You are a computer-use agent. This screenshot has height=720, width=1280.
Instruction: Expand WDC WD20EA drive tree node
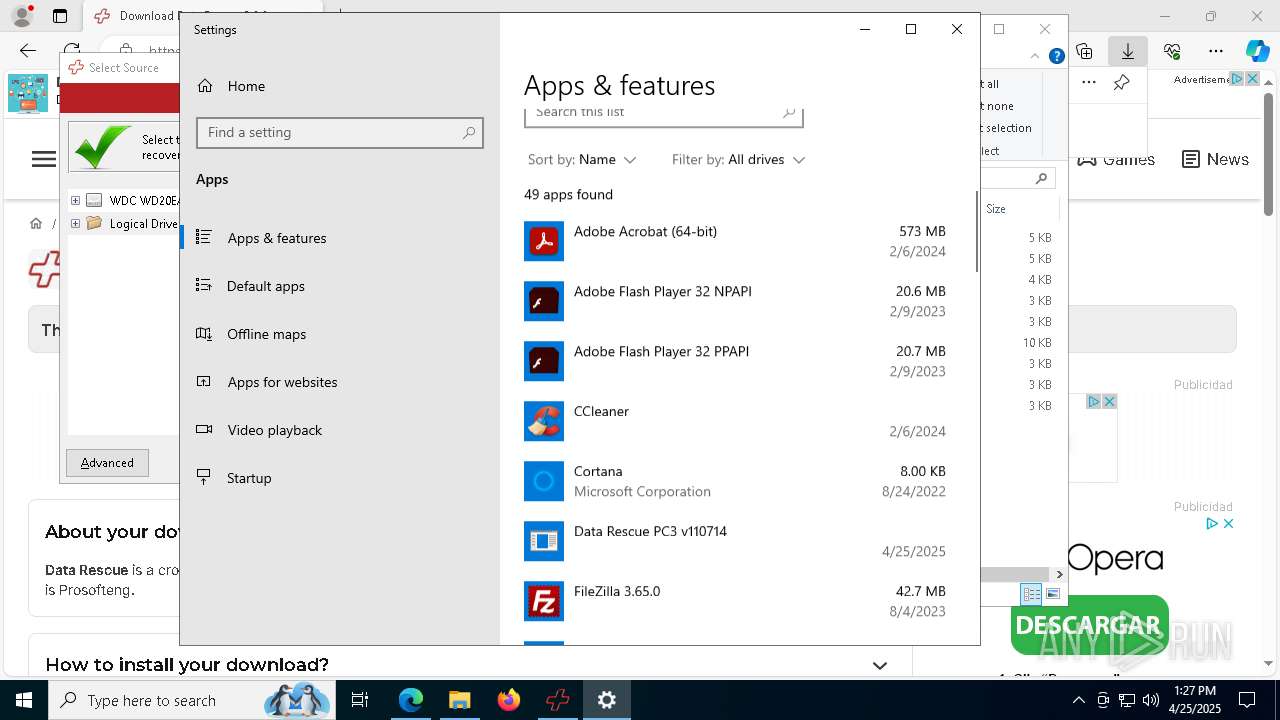point(75,200)
